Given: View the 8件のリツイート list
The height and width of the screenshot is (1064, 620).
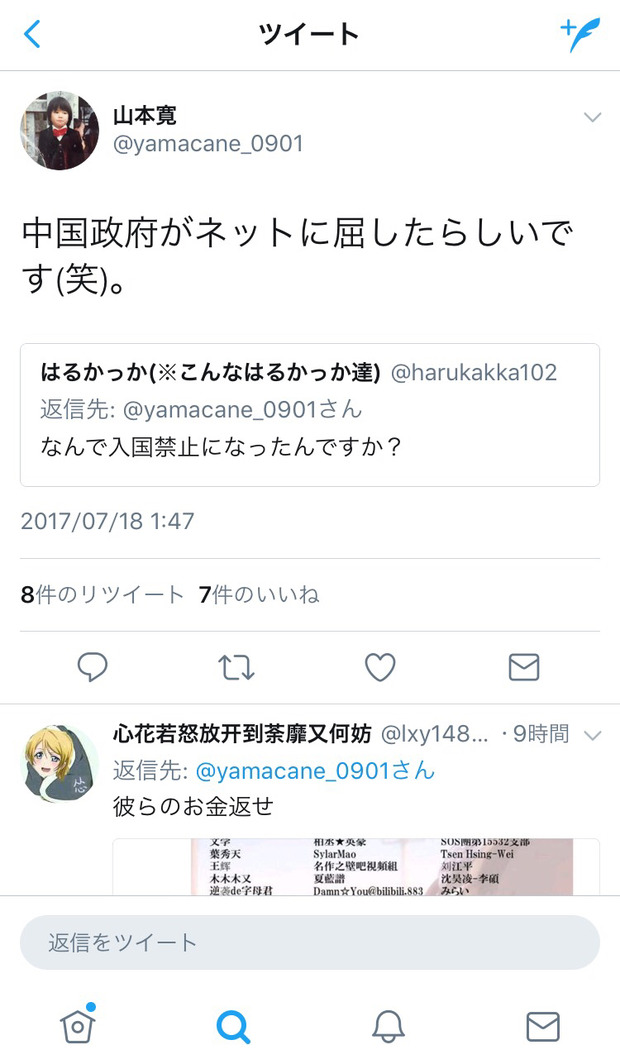Looking at the screenshot, I should (x=102, y=594).
